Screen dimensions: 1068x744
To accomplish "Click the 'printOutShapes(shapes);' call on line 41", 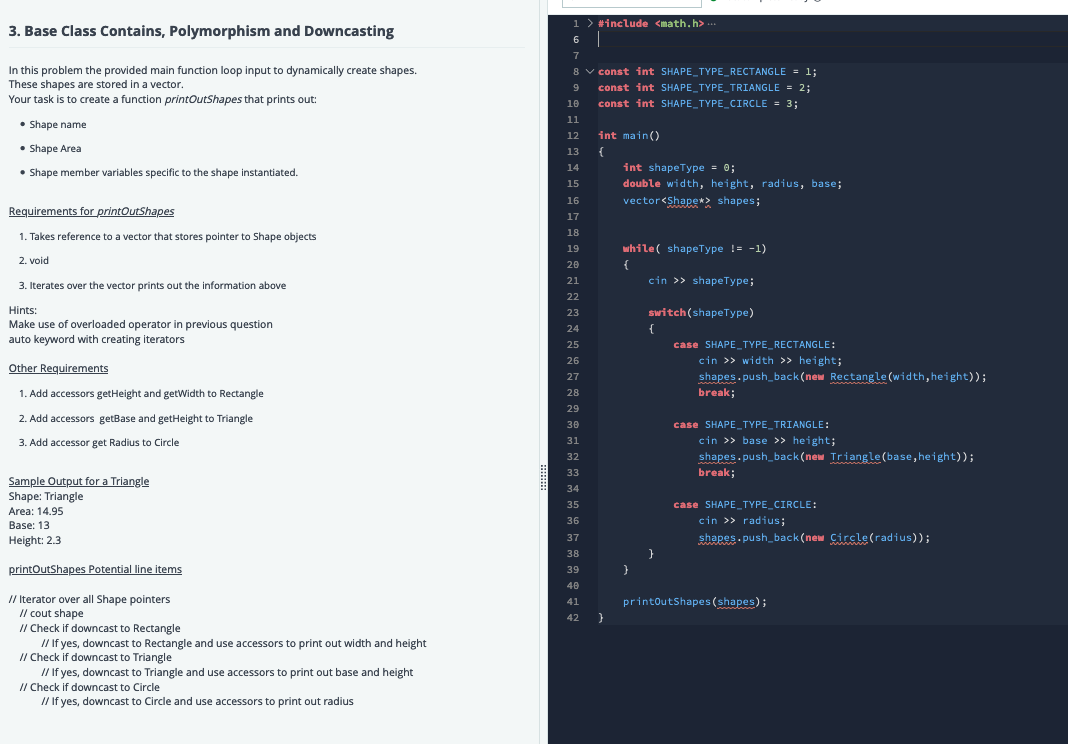I will tap(695, 602).
